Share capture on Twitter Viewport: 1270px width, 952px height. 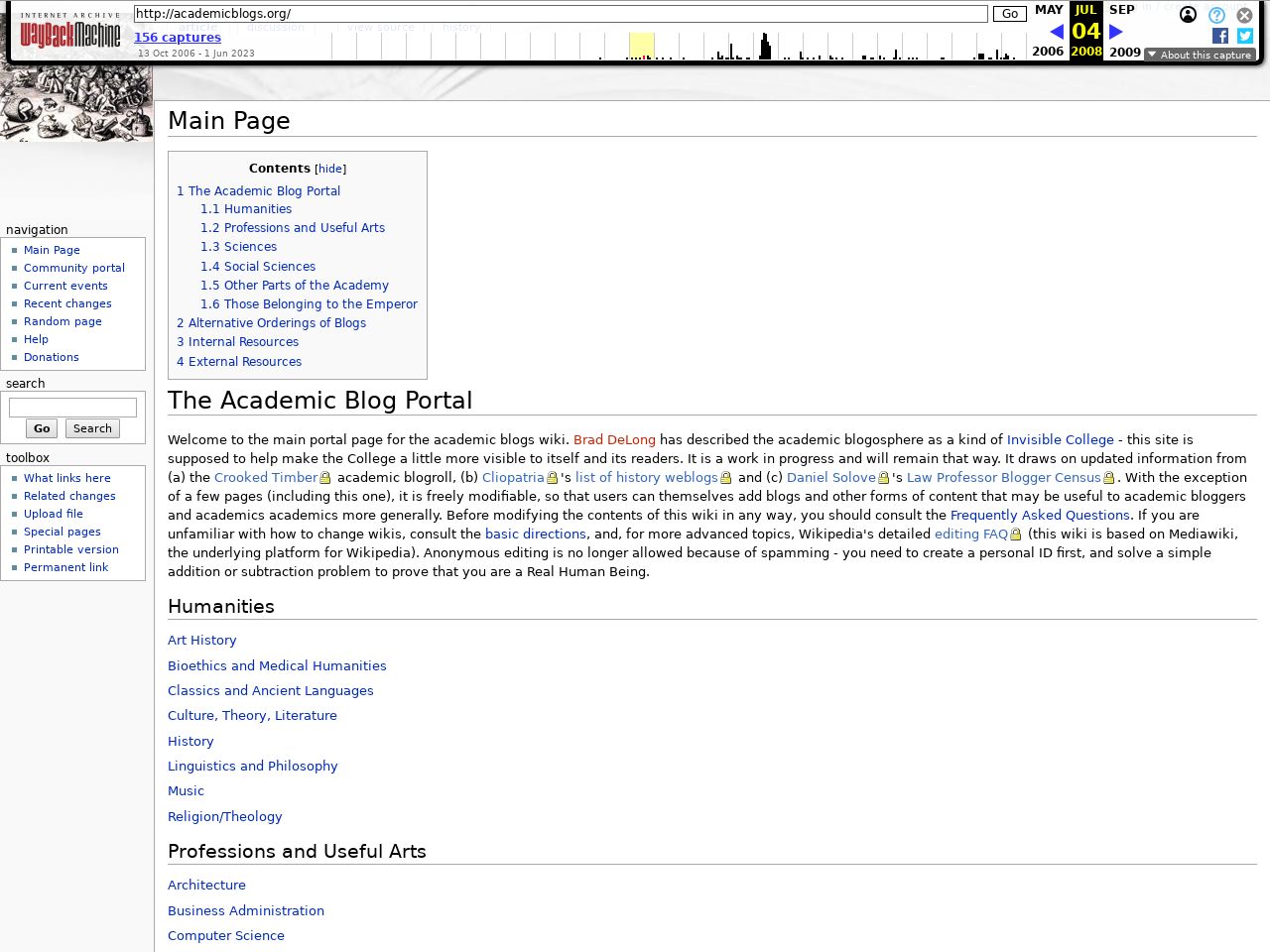(1244, 36)
